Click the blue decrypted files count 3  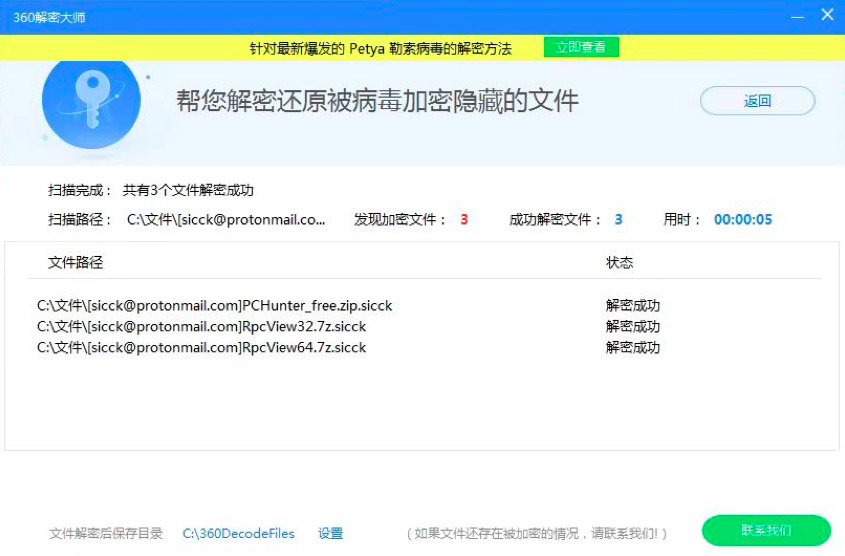coord(619,220)
